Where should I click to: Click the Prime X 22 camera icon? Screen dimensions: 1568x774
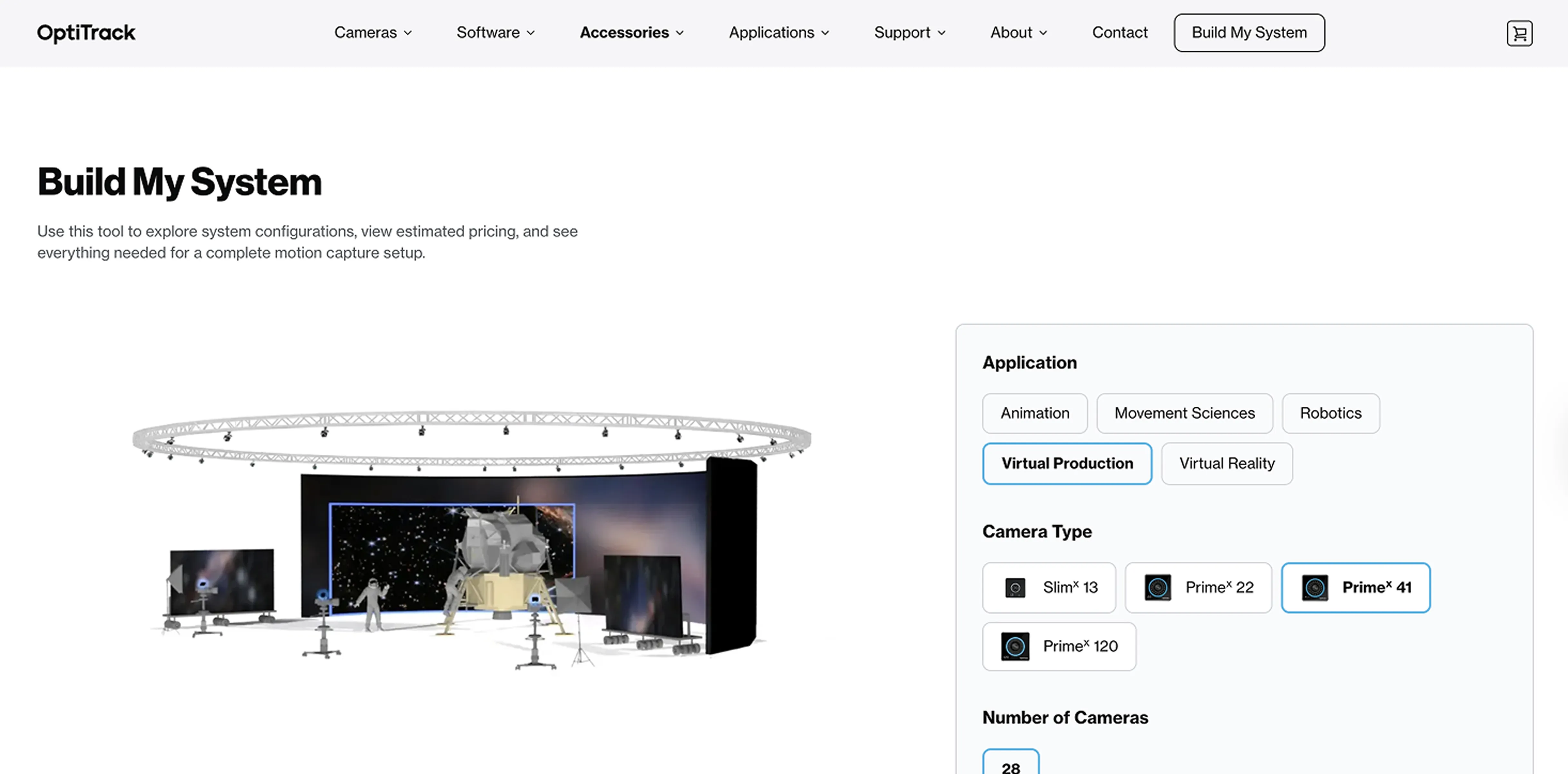[x=1157, y=588]
